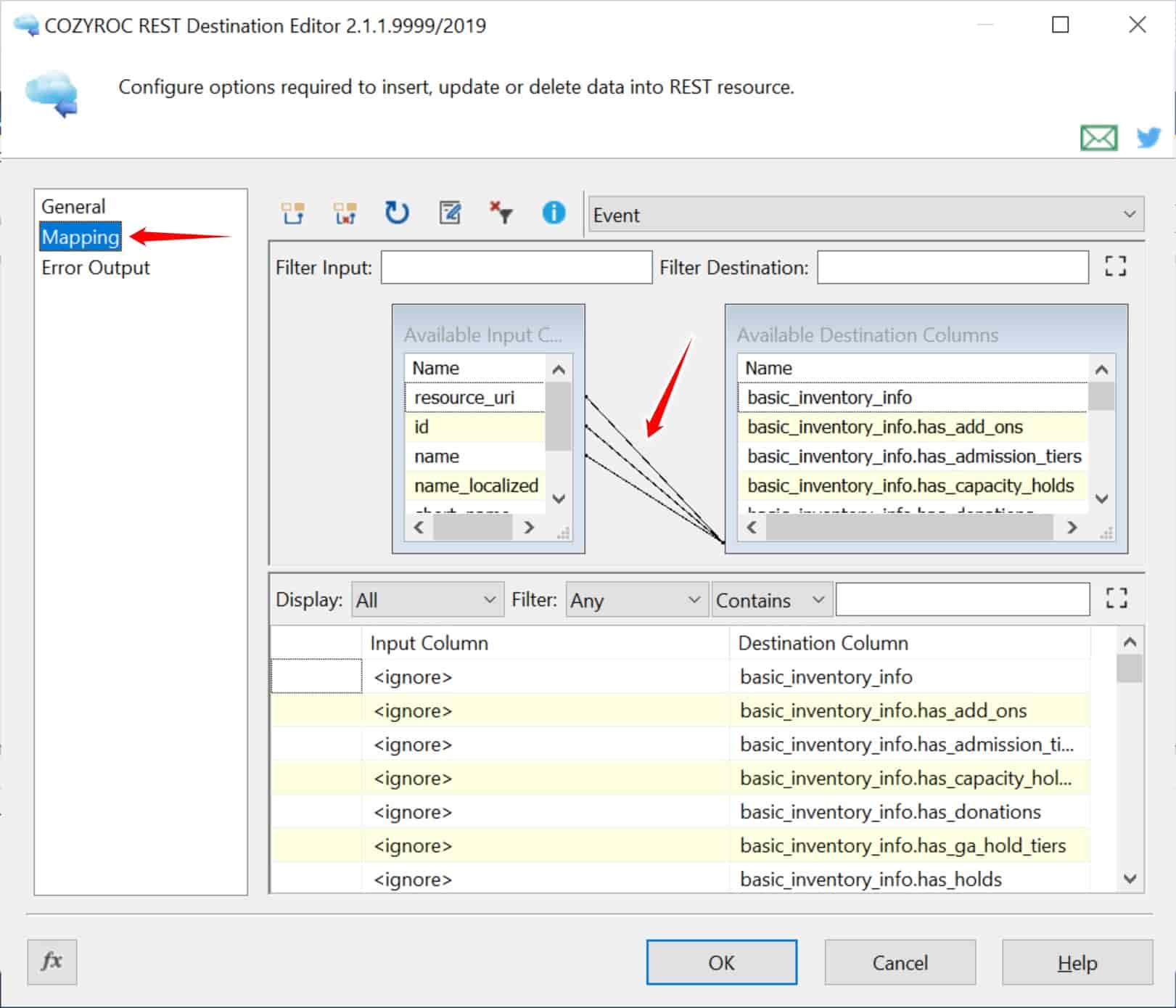Click mapping grid scroll-down arrow
This screenshot has height=1008, width=1176.
coord(1130,878)
